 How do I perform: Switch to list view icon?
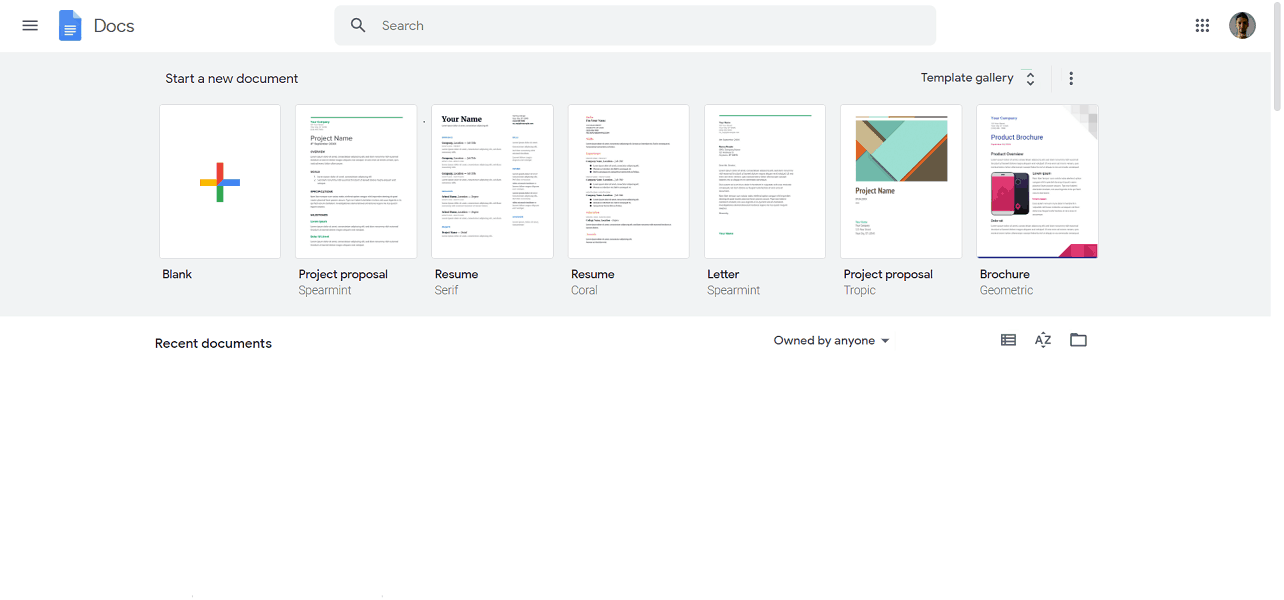(1008, 340)
